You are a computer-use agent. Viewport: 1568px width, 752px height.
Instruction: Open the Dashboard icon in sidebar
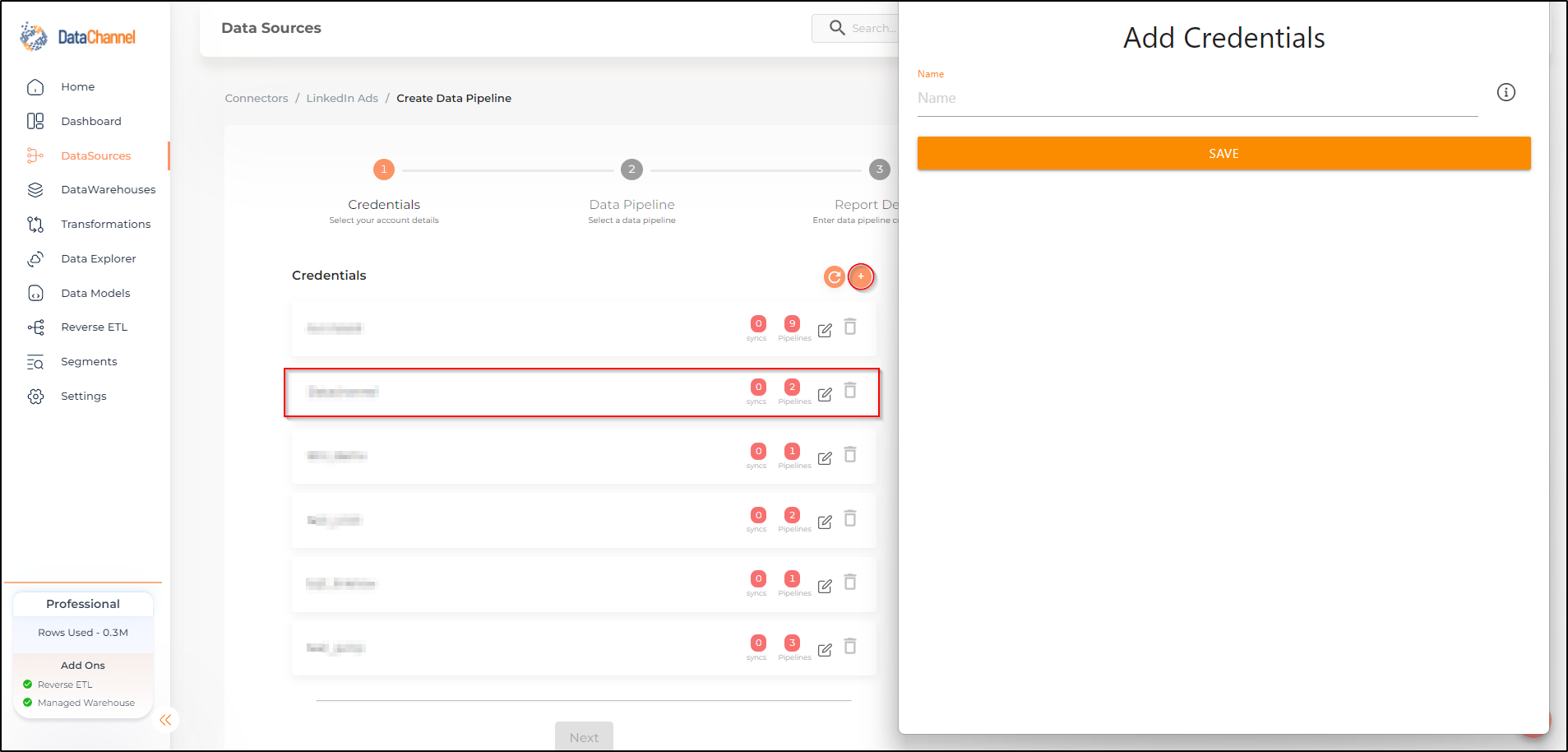pyautogui.click(x=35, y=121)
